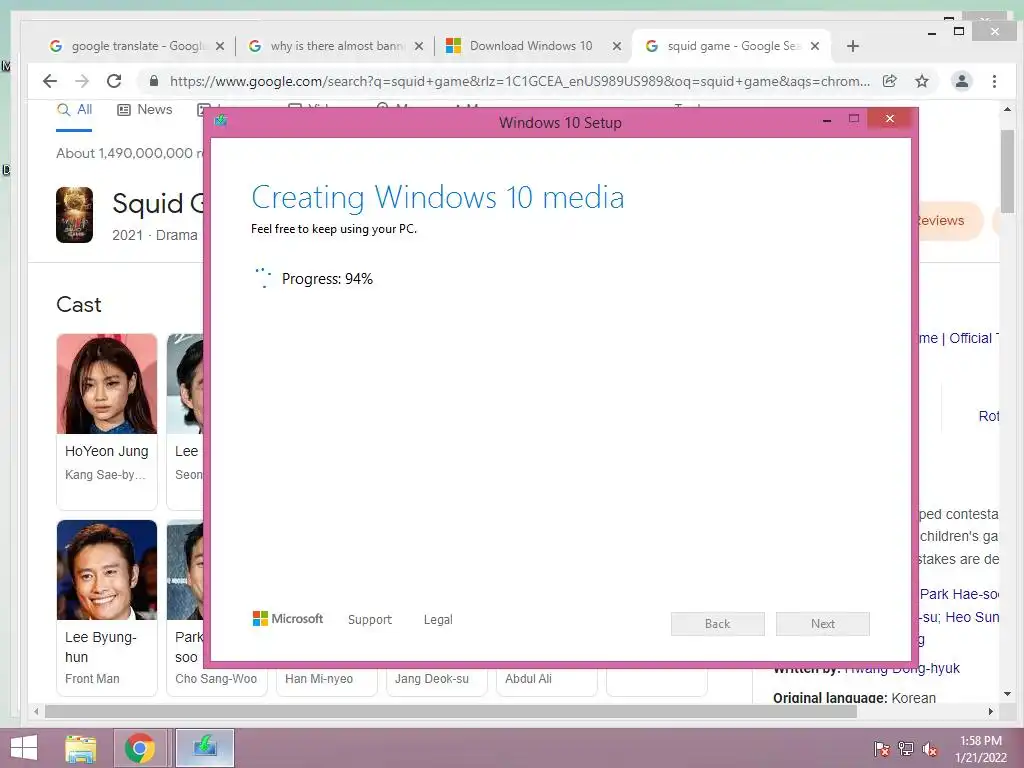Open Action Center flag tray icon

click(x=881, y=749)
